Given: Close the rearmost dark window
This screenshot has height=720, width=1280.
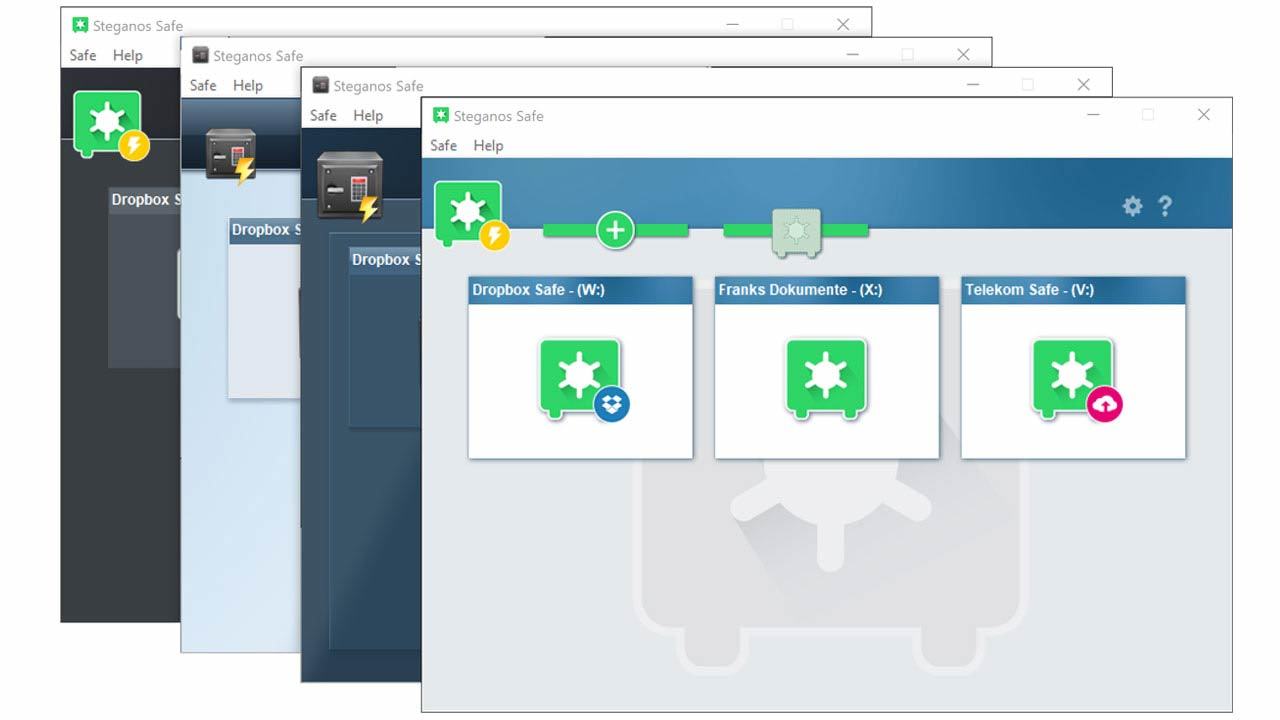Looking at the screenshot, I should coord(844,25).
